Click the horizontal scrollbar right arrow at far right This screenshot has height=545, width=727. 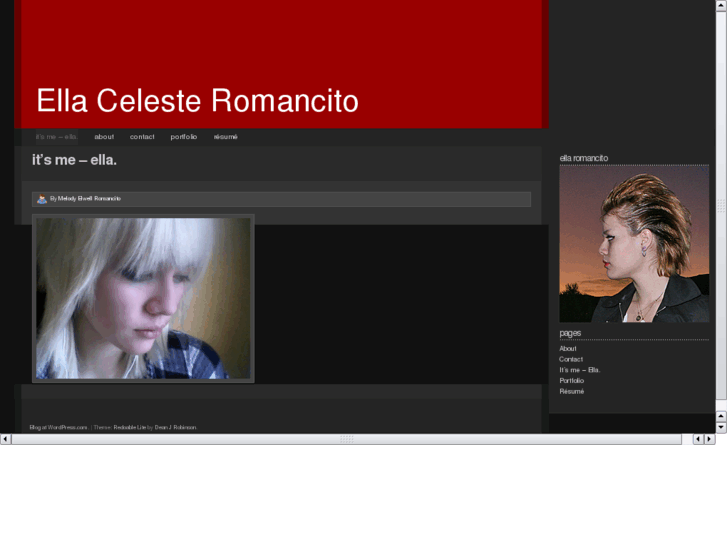(x=709, y=439)
